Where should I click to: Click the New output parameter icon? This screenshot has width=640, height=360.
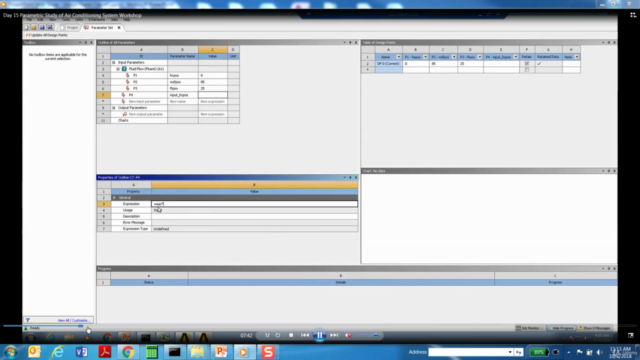[125, 114]
